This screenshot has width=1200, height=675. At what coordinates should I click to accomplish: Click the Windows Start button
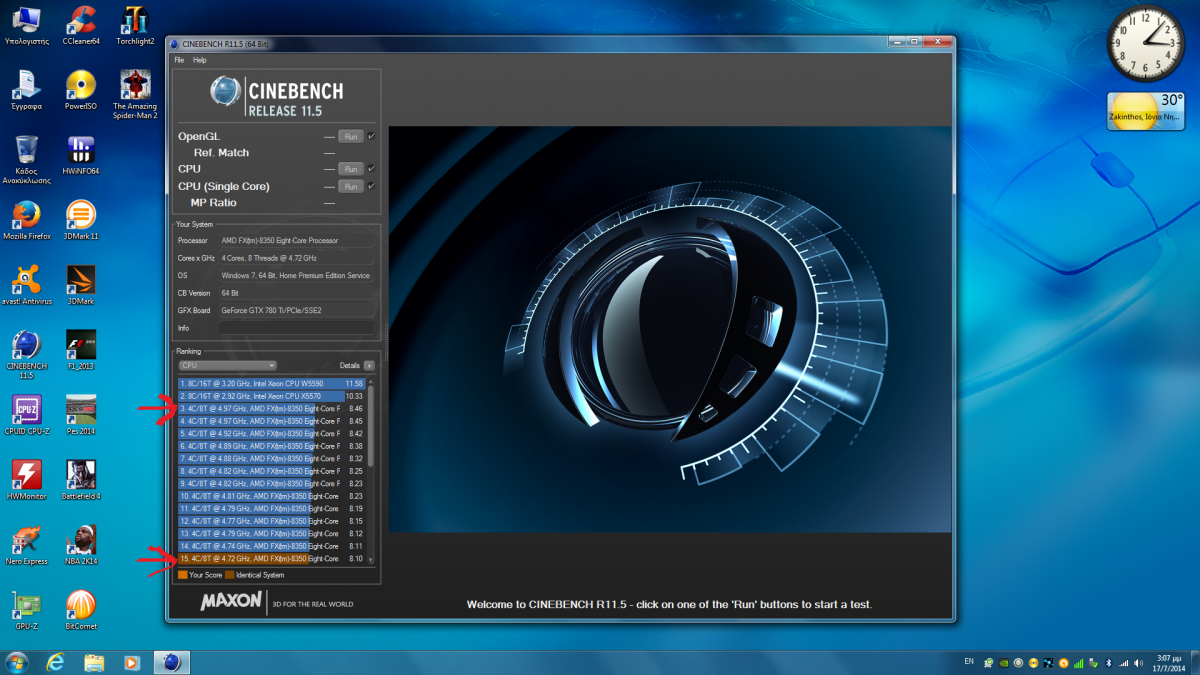coord(17,662)
